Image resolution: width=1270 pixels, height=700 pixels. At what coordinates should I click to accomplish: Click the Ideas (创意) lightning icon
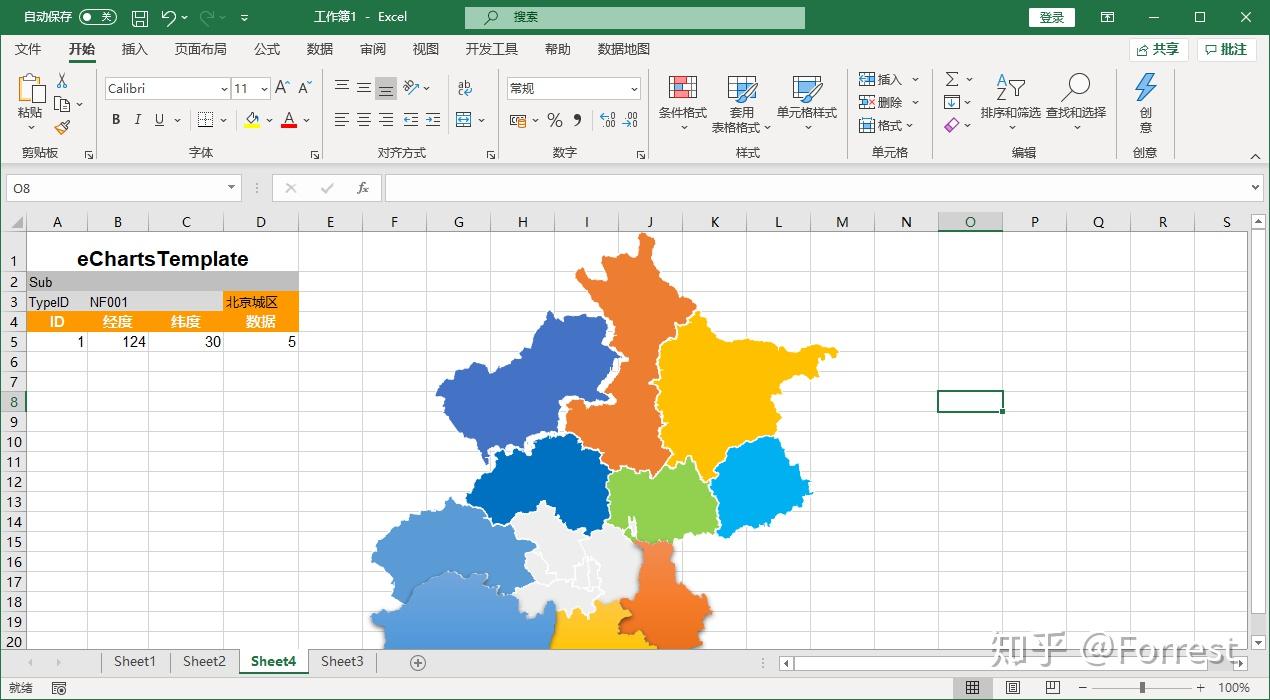[1146, 103]
